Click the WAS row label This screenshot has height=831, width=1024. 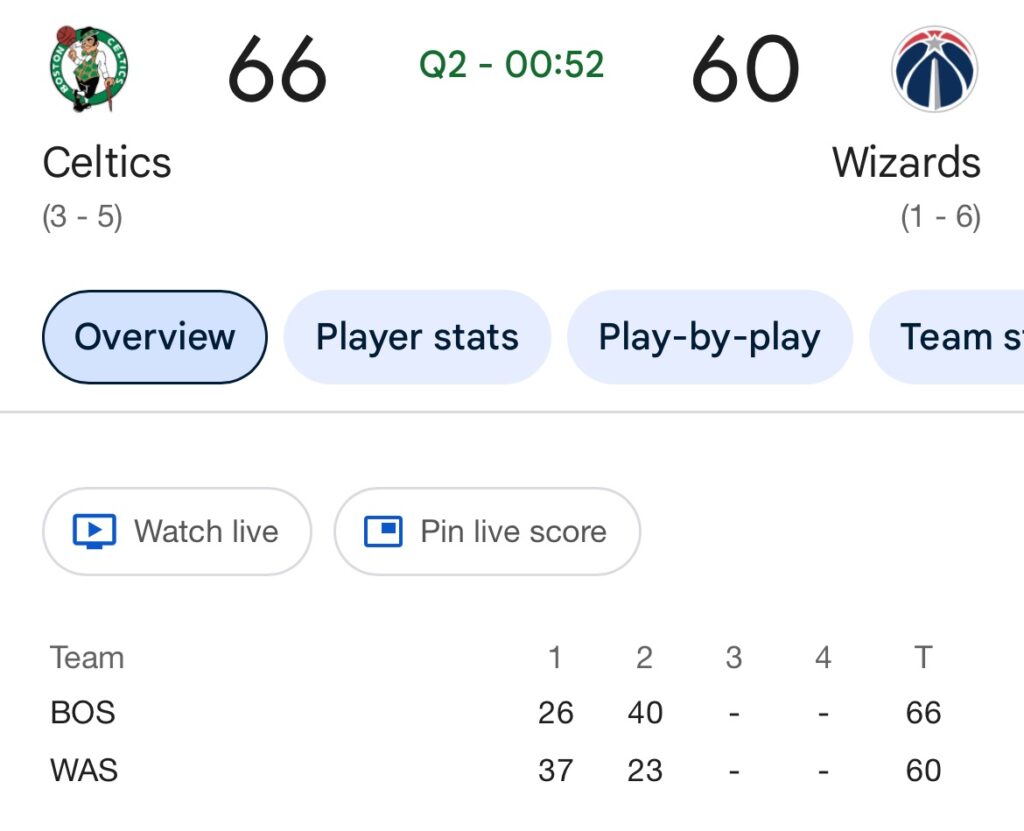point(84,771)
